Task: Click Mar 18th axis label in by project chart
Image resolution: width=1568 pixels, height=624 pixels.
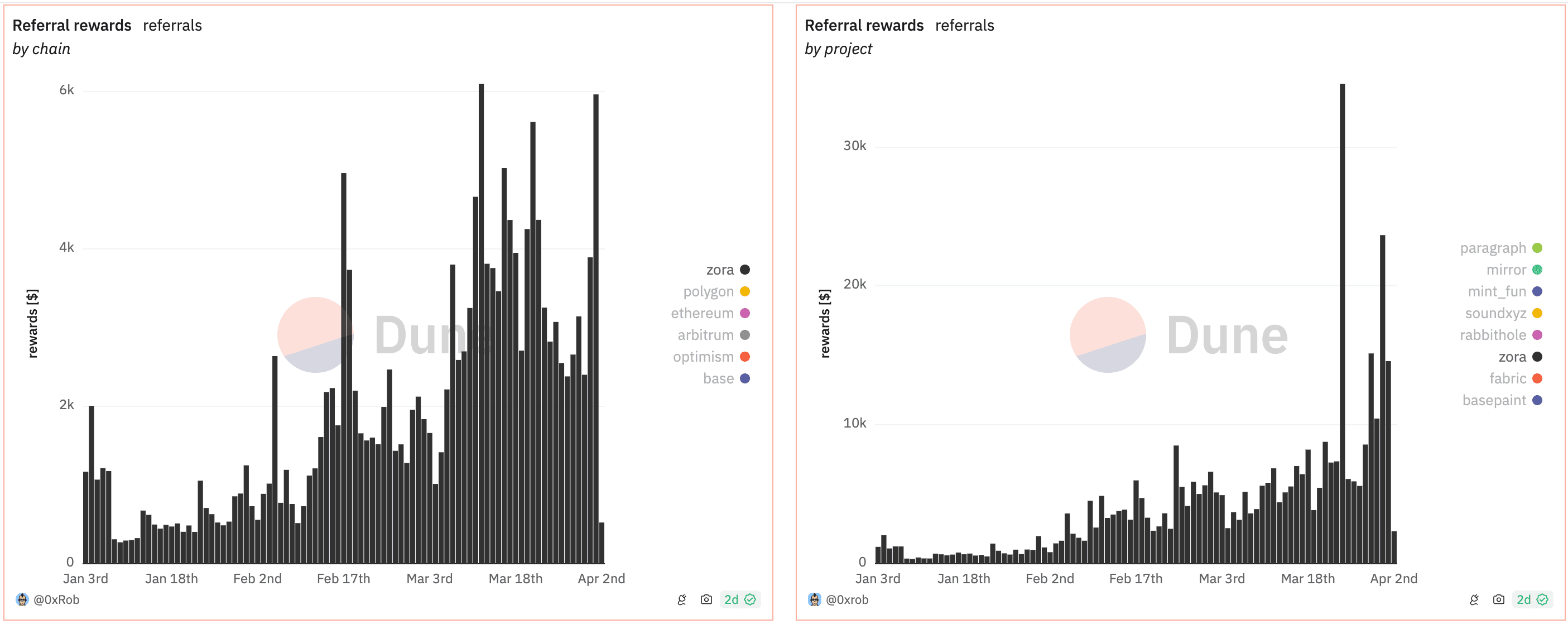Action: pyautogui.click(x=1307, y=579)
